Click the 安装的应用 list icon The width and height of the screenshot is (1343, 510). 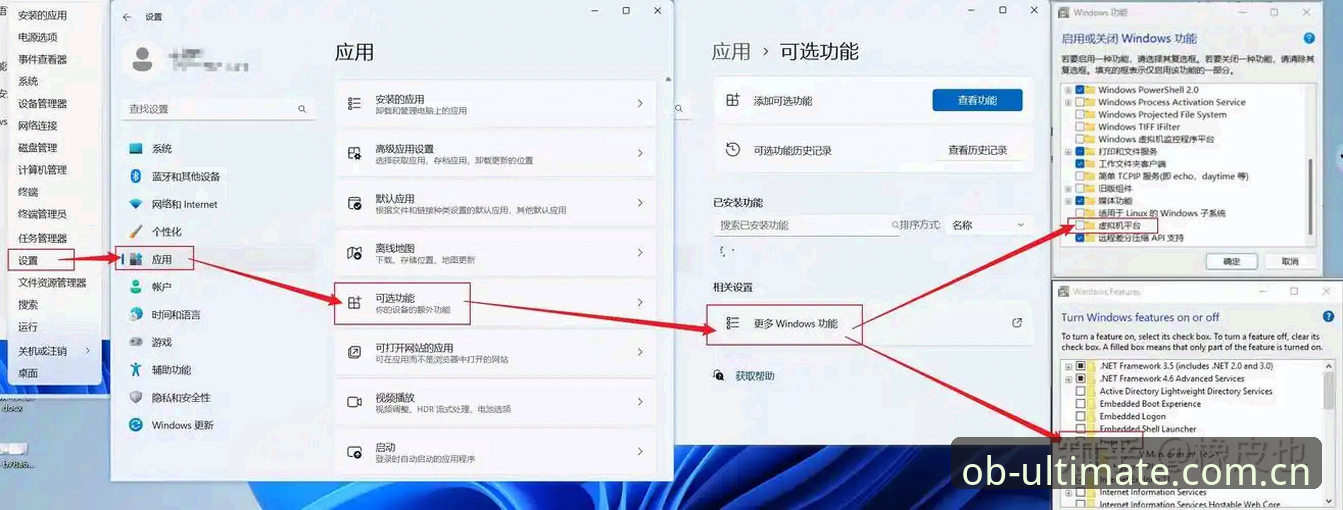354,103
